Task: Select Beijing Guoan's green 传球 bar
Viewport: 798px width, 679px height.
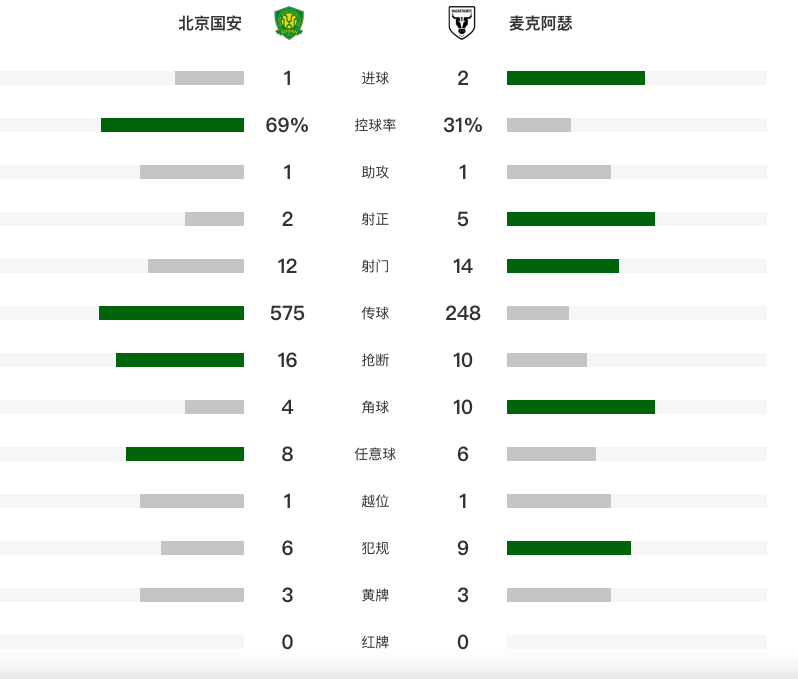Action: pyautogui.click(x=171, y=313)
